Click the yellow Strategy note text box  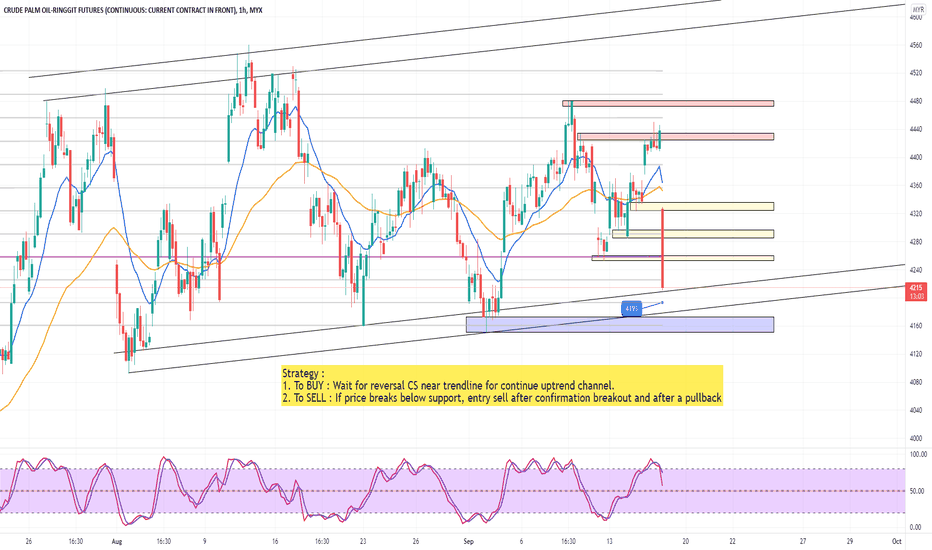(502, 386)
